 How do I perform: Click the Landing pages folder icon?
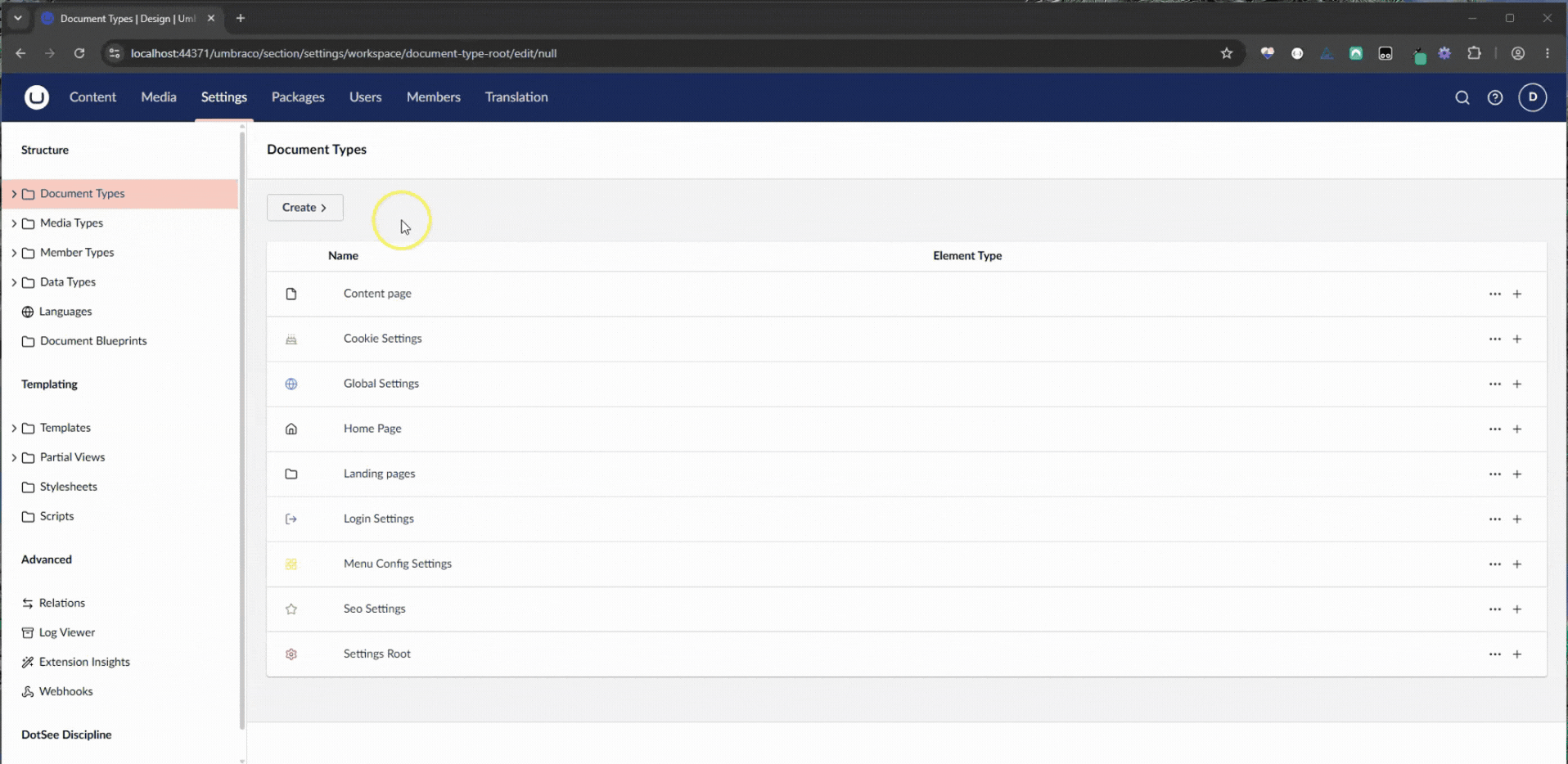tap(291, 474)
